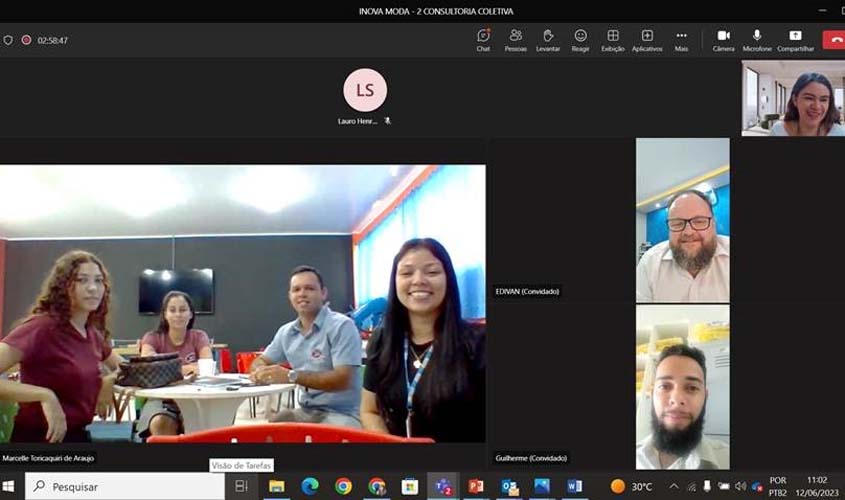Viewport: 845px width, 500px height.
Task: Expand hidden system tray icons chevron
Action: click(x=674, y=487)
